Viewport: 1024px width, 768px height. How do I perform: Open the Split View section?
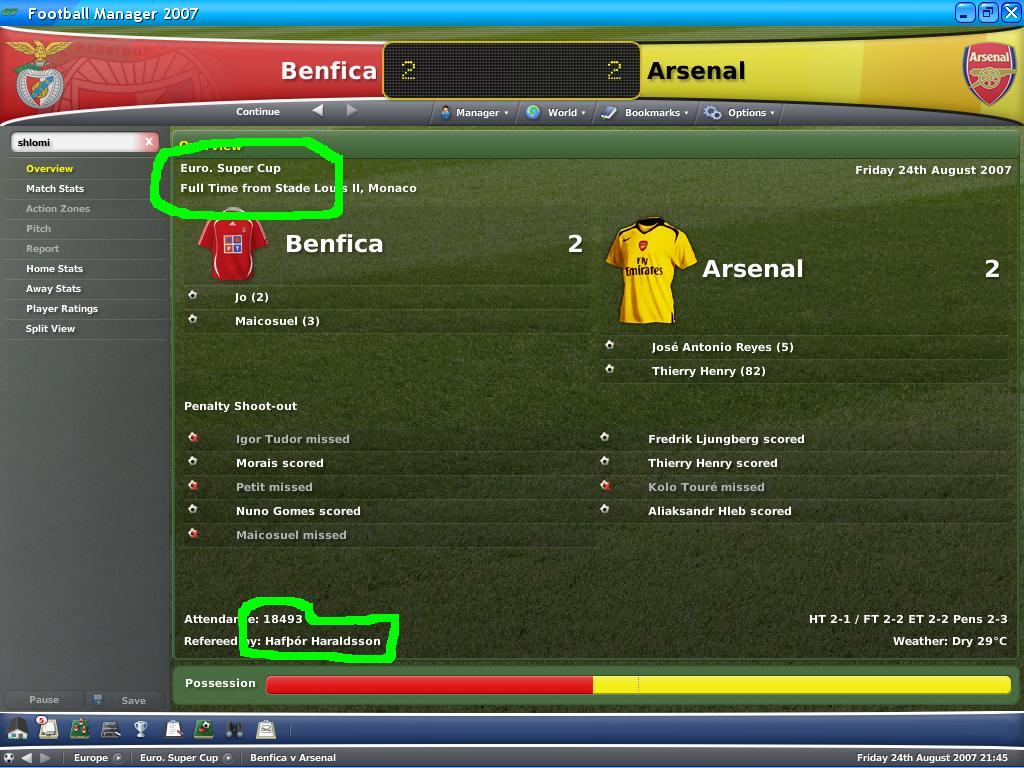point(50,328)
